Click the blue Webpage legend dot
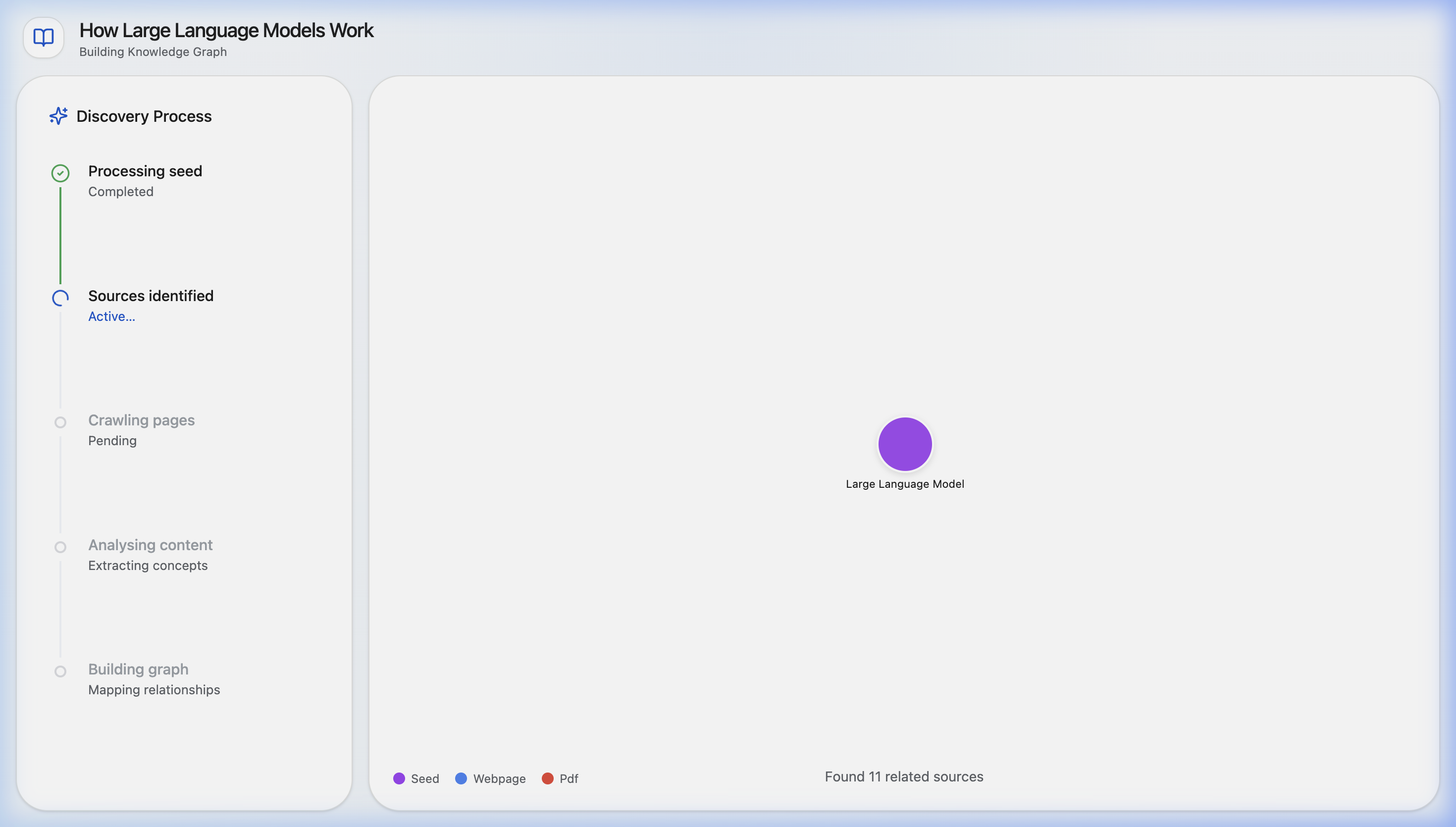 (461, 778)
